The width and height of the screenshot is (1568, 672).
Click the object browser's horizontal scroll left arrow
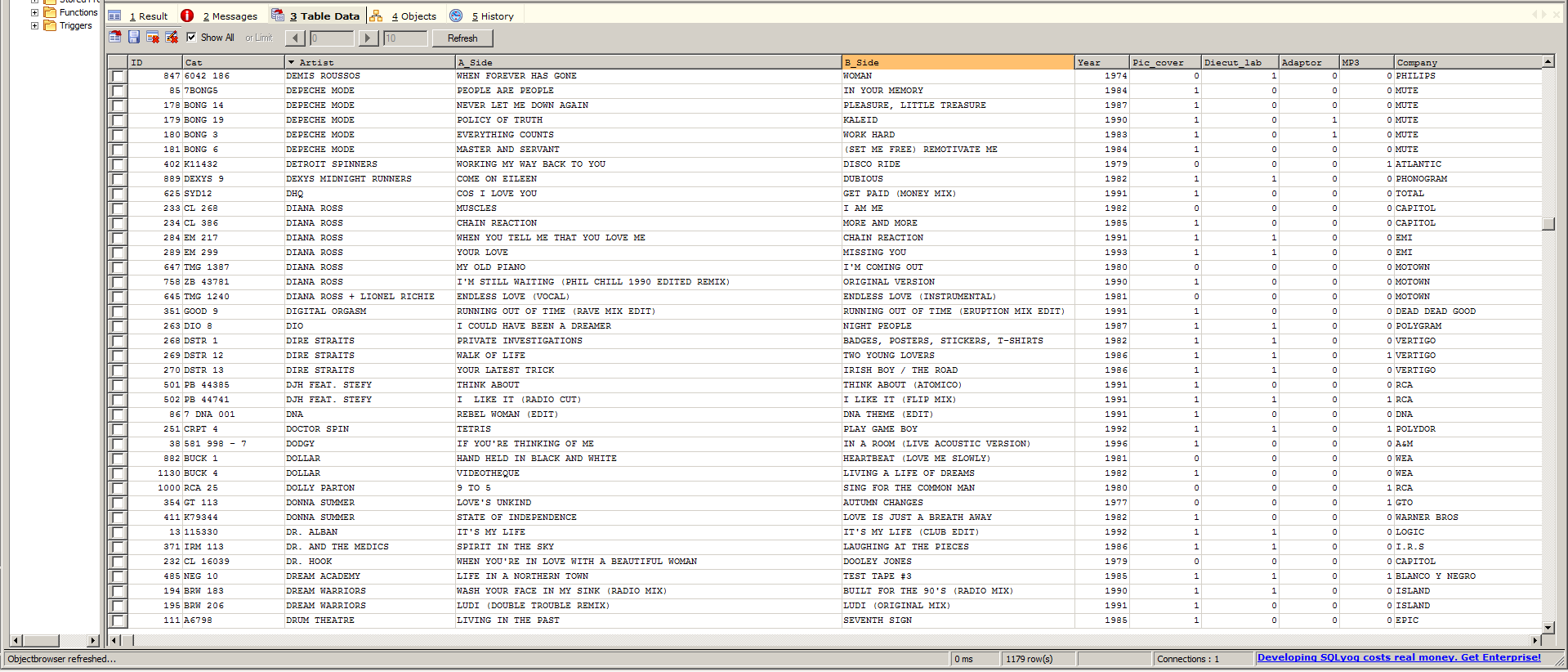tap(16, 640)
